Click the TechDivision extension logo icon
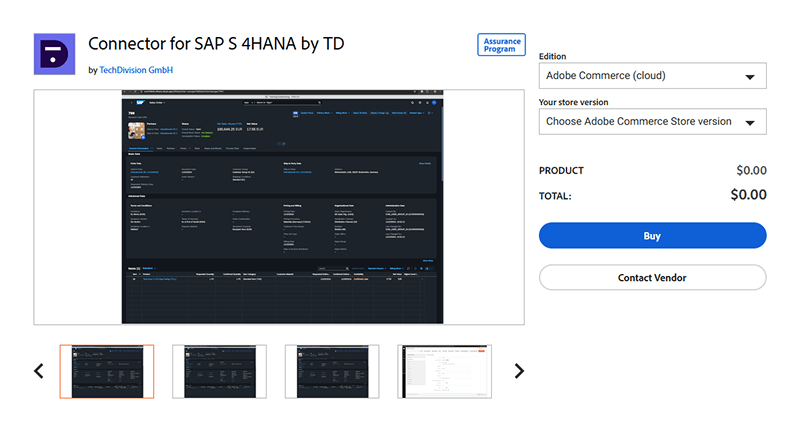 [x=55, y=54]
